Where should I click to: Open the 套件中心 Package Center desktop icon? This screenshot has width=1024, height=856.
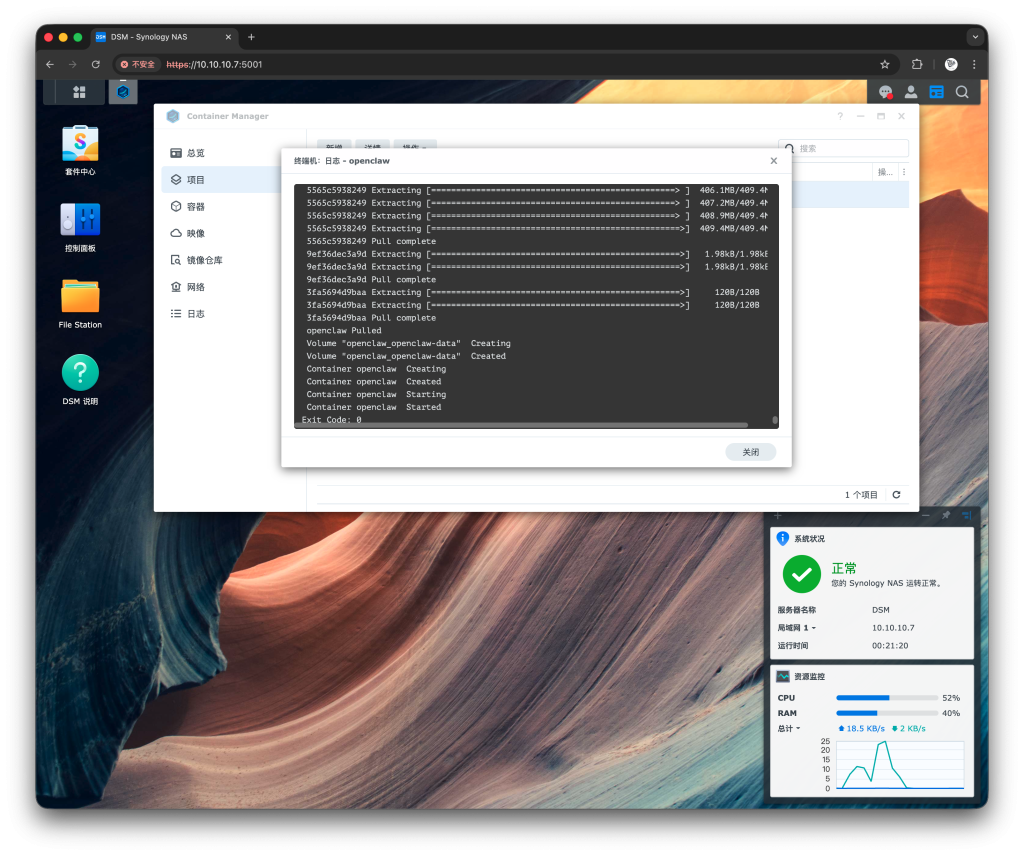[80, 144]
